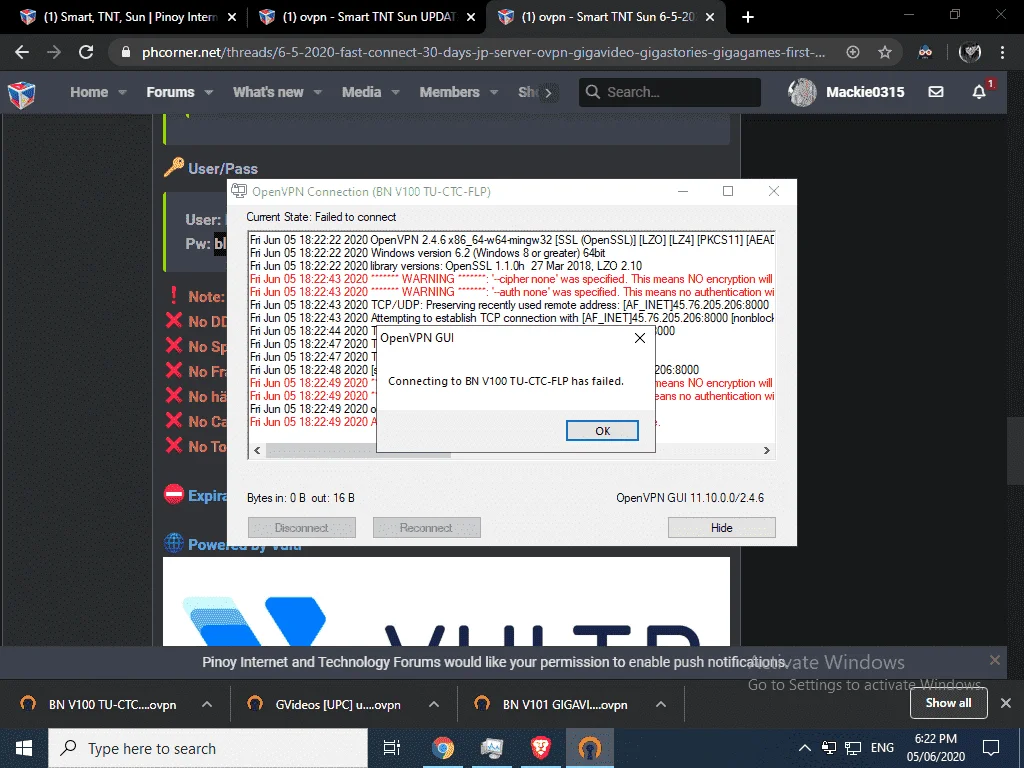Viewport: 1024px width, 768px height.
Task: Expand the Forums dropdown arrow
Action: tap(209, 93)
